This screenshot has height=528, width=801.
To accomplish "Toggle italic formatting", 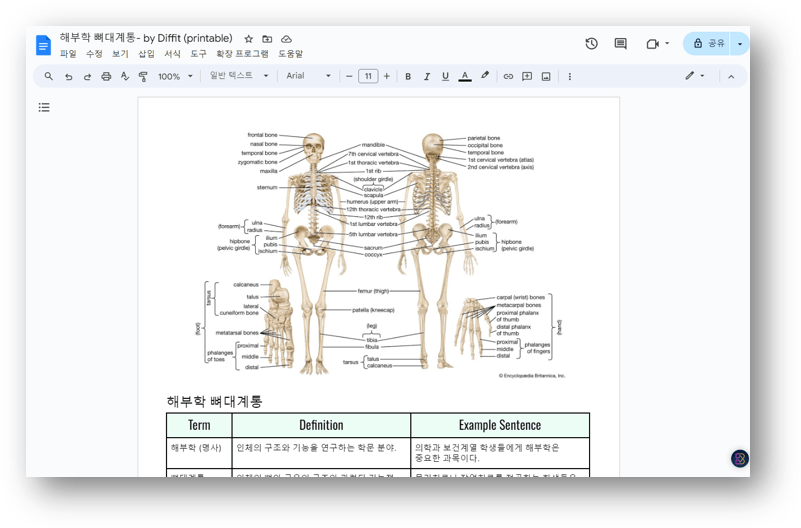I will pos(427,76).
